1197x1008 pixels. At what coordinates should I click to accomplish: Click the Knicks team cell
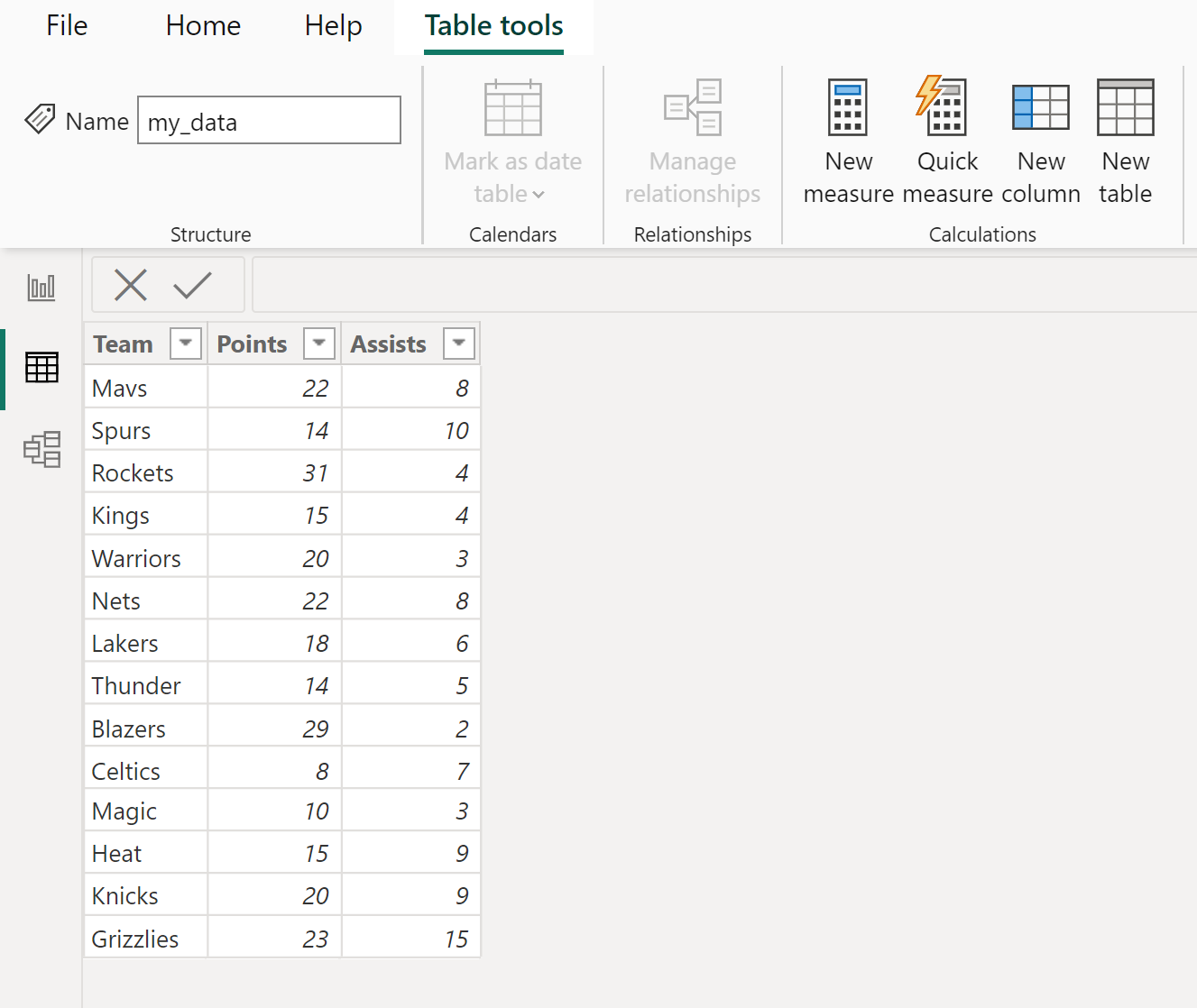pos(146,895)
